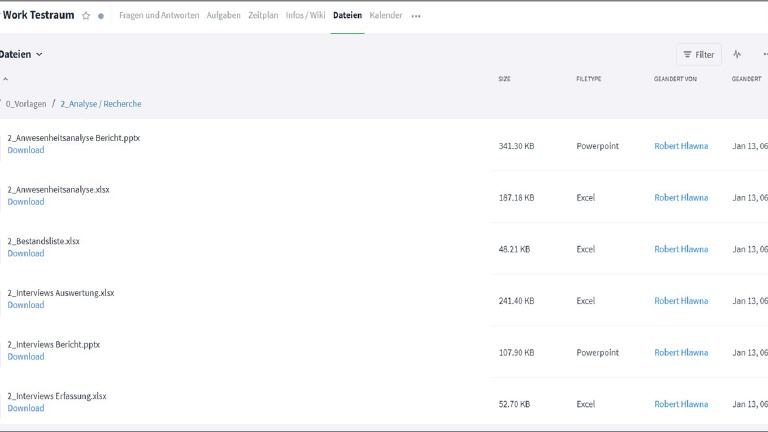Screen dimensions: 768x432
Task: Download the 2_Bestandsliste.xlsx file
Action: [x=26, y=253]
